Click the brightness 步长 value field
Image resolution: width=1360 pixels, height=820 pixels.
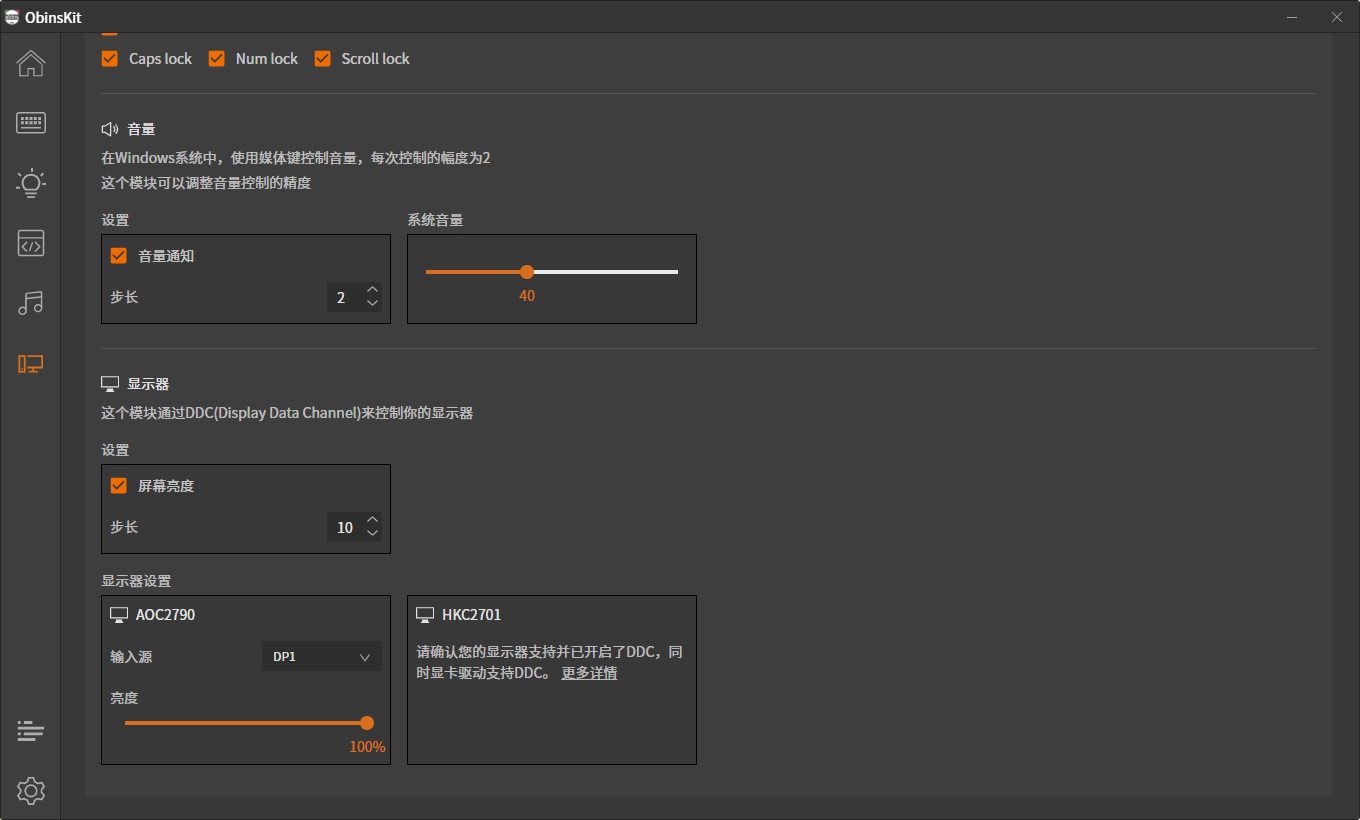pyautogui.click(x=345, y=528)
